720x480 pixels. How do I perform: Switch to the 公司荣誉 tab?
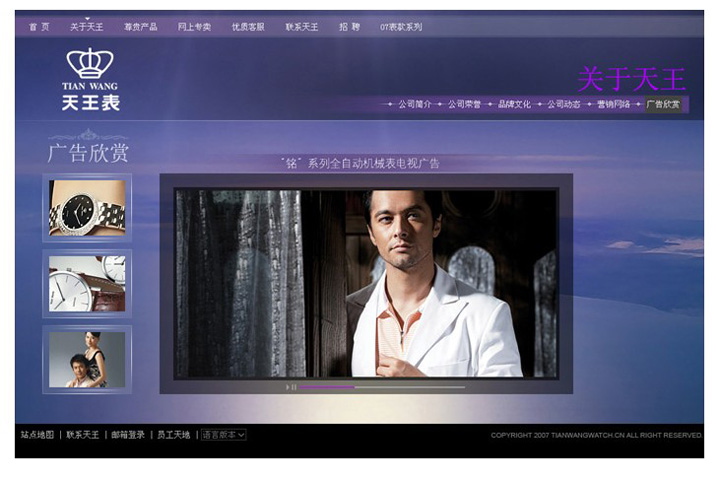point(464,104)
